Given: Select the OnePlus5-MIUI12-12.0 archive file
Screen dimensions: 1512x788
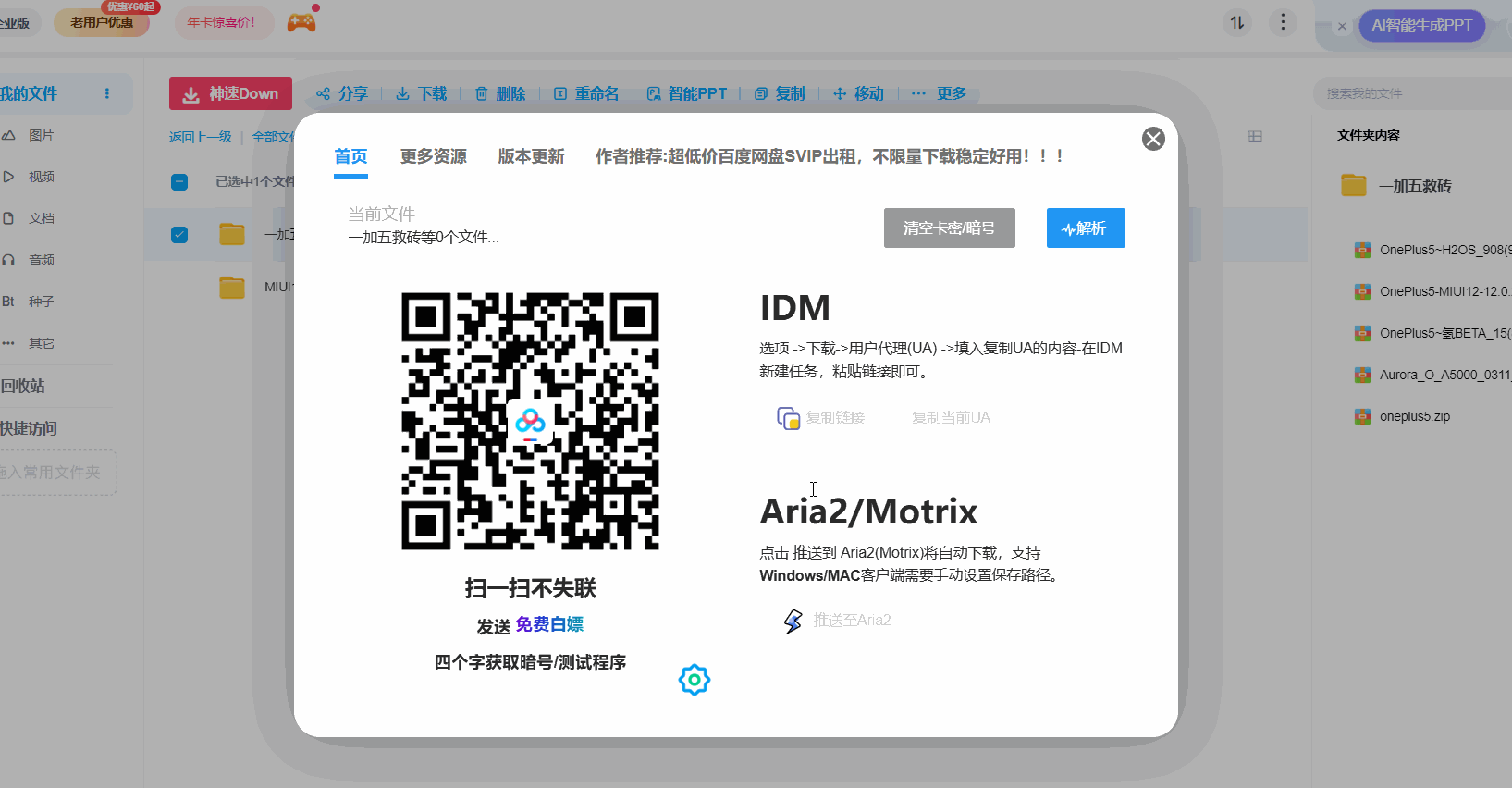Looking at the screenshot, I should 1432,291.
